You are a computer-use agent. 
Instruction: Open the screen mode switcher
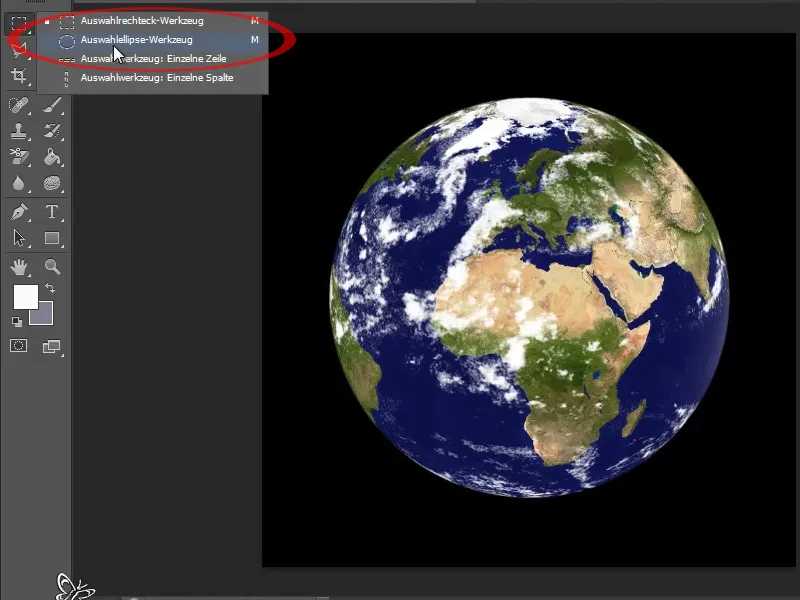52,346
